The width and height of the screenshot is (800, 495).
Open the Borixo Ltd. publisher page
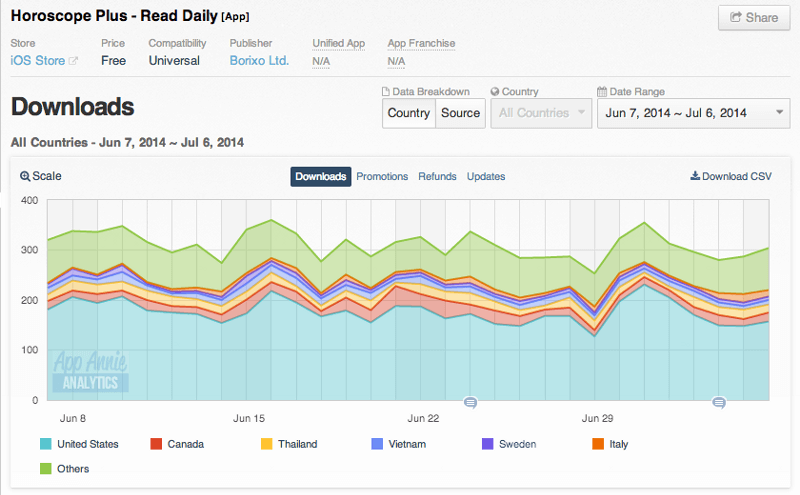pos(259,61)
